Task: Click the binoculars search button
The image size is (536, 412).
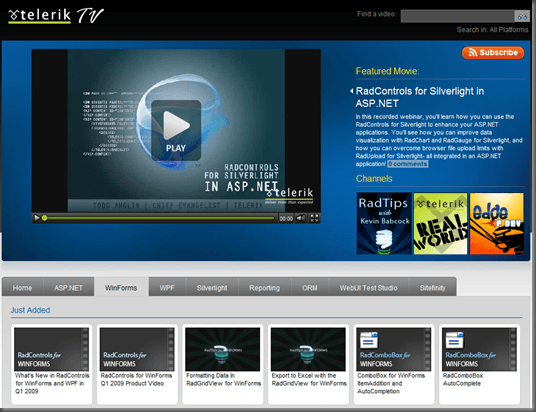Action: [521, 16]
